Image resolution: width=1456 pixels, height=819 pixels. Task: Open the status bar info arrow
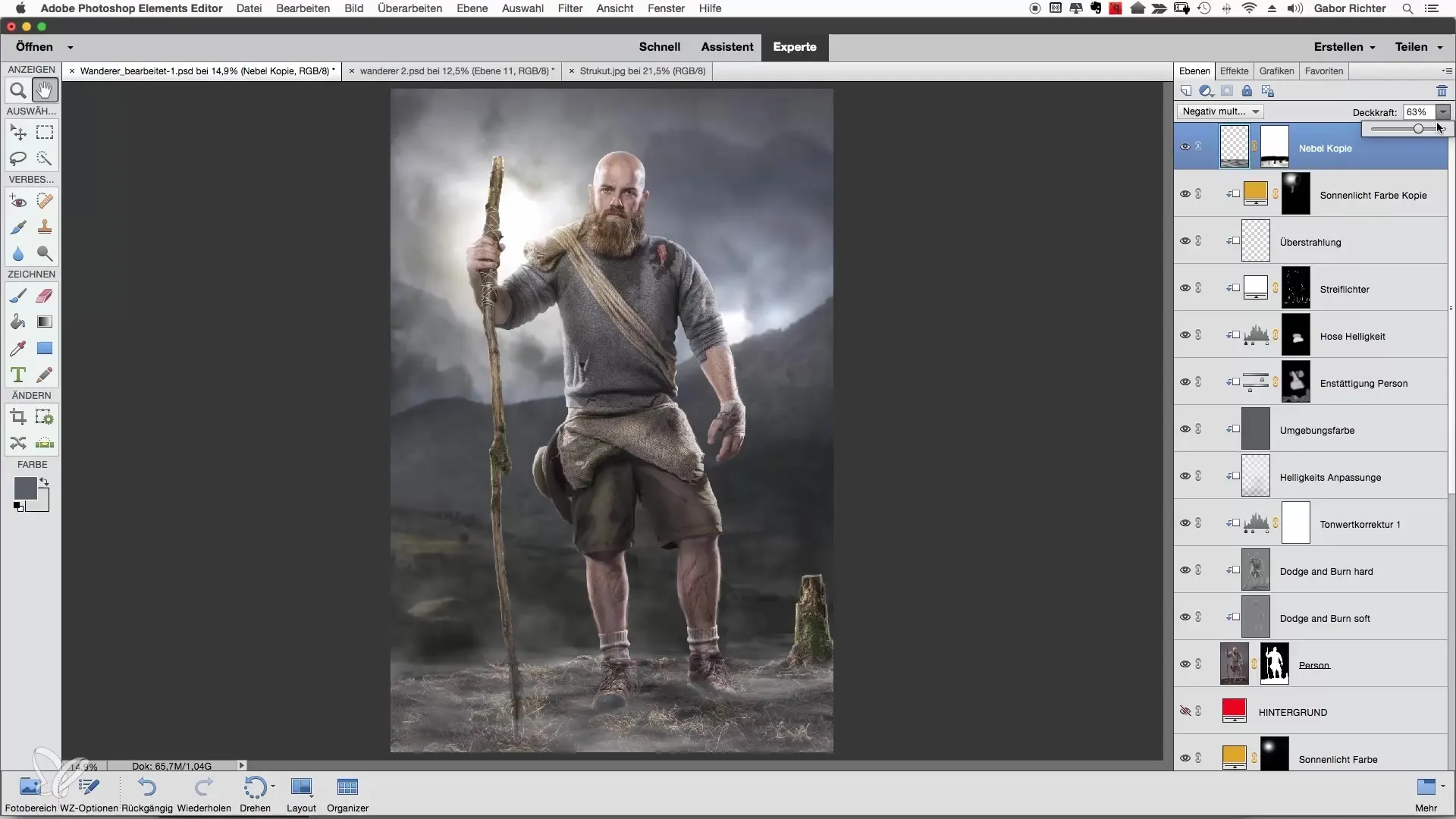point(242,766)
